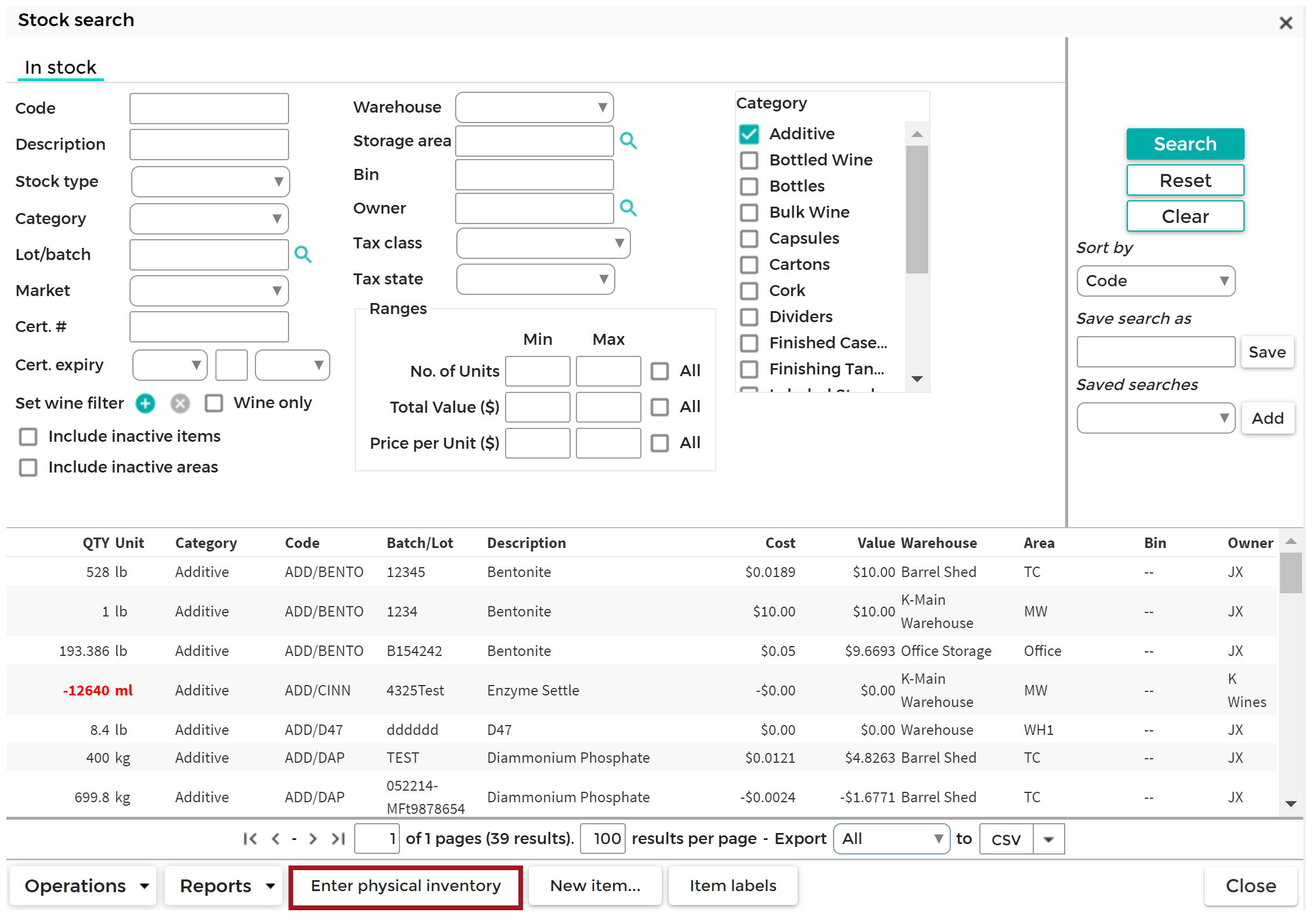Select the Enzyme Settle row
This screenshot has width=1316, height=923.
coord(641,690)
